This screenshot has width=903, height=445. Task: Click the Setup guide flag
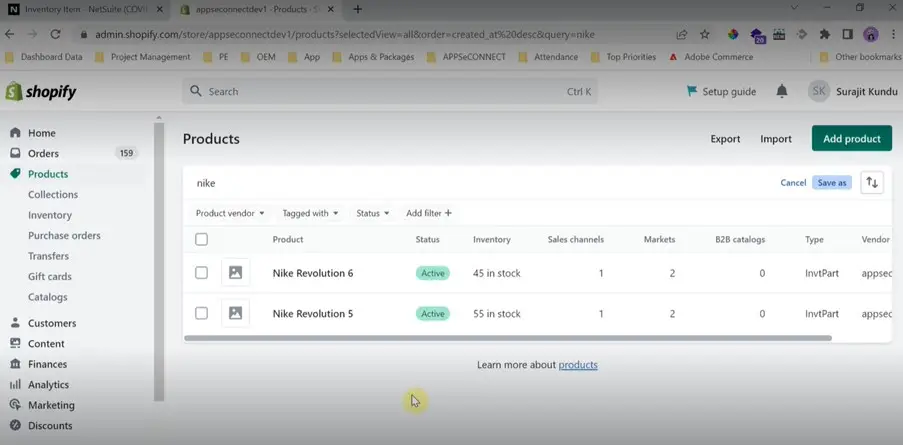click(x=721, y=92)
